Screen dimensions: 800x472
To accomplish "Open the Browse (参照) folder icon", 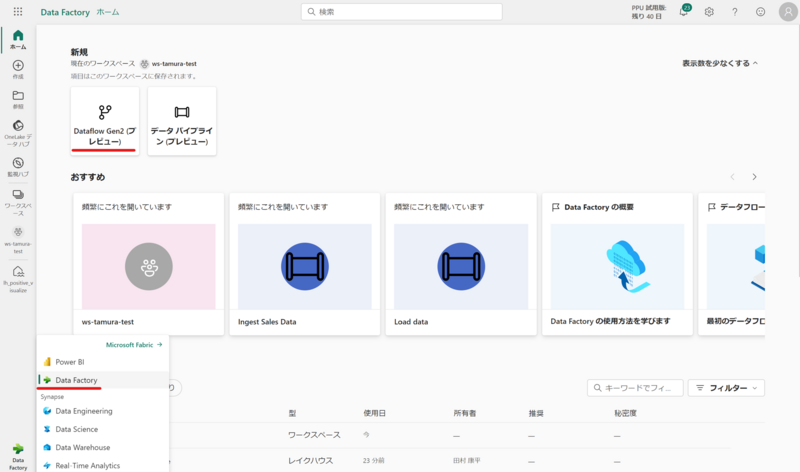I will click(18, 100).
